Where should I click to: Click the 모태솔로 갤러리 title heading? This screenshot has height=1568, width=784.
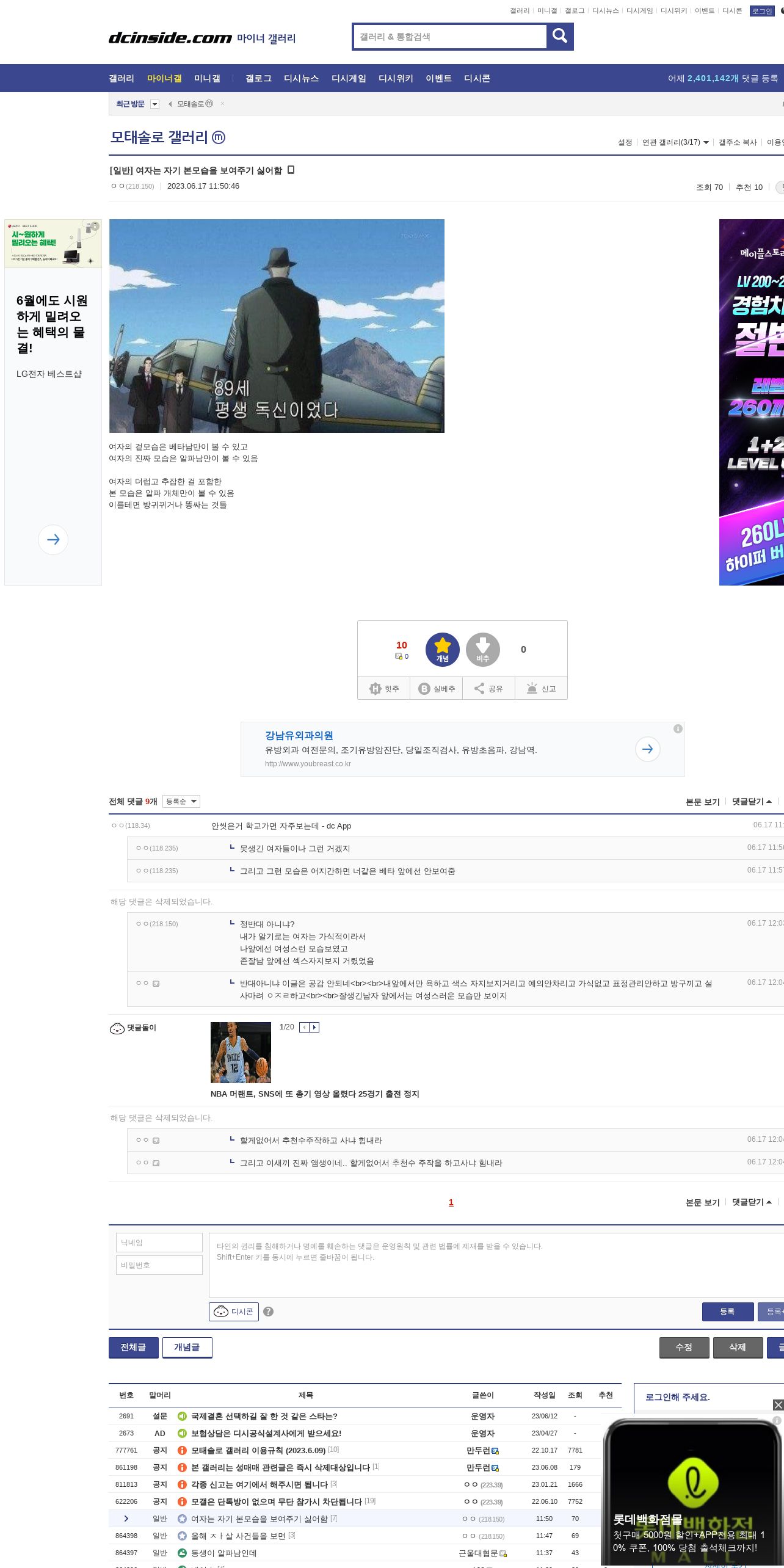click(x=159, y=137)
